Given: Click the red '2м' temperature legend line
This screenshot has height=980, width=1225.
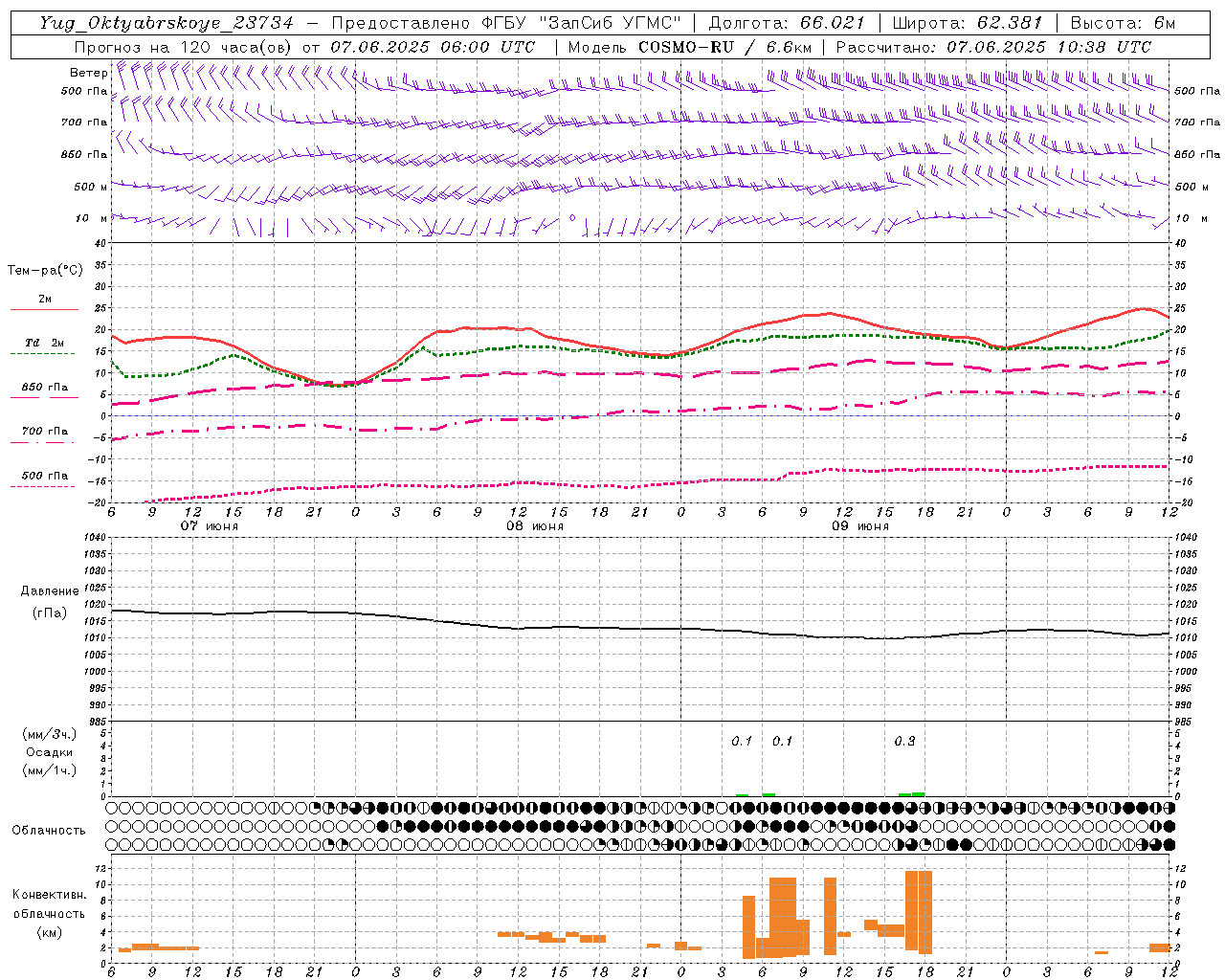Looking at the screenshot, I should point(44,310).
